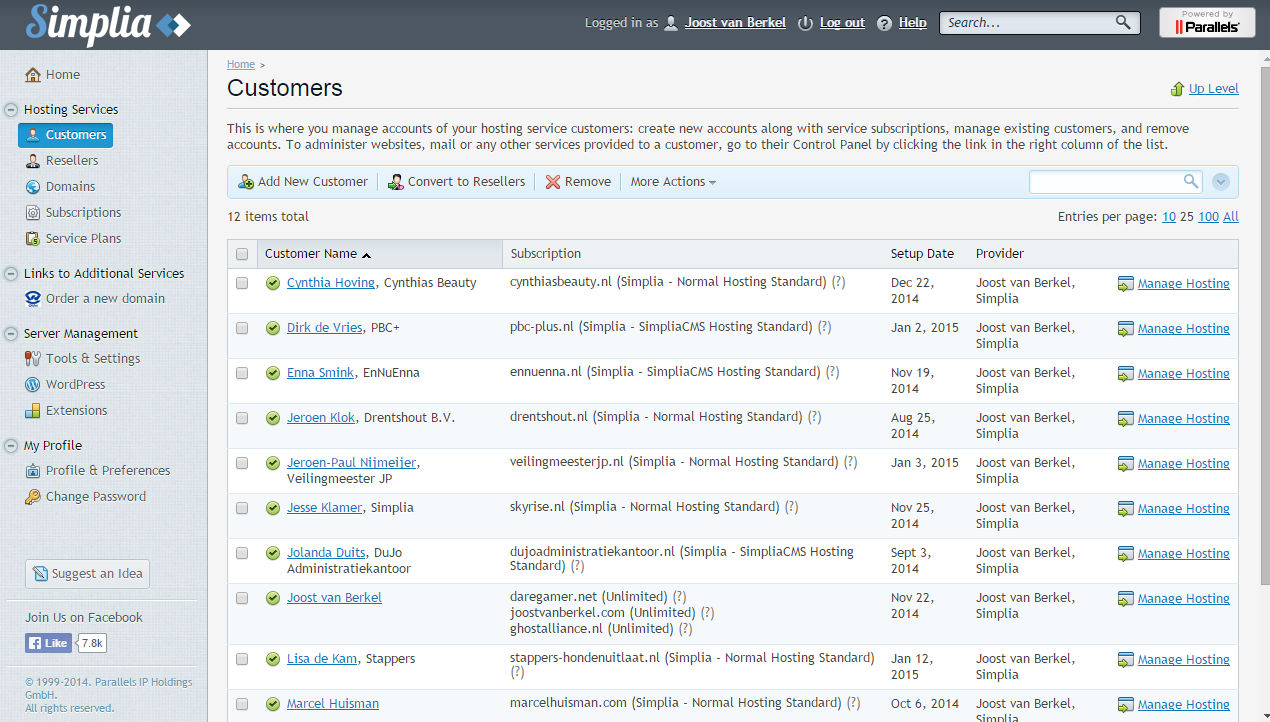The height and width of the screenshot is (722, 1270).
Task: Click the Resellers person icon in sidebar
Action: 33,161
